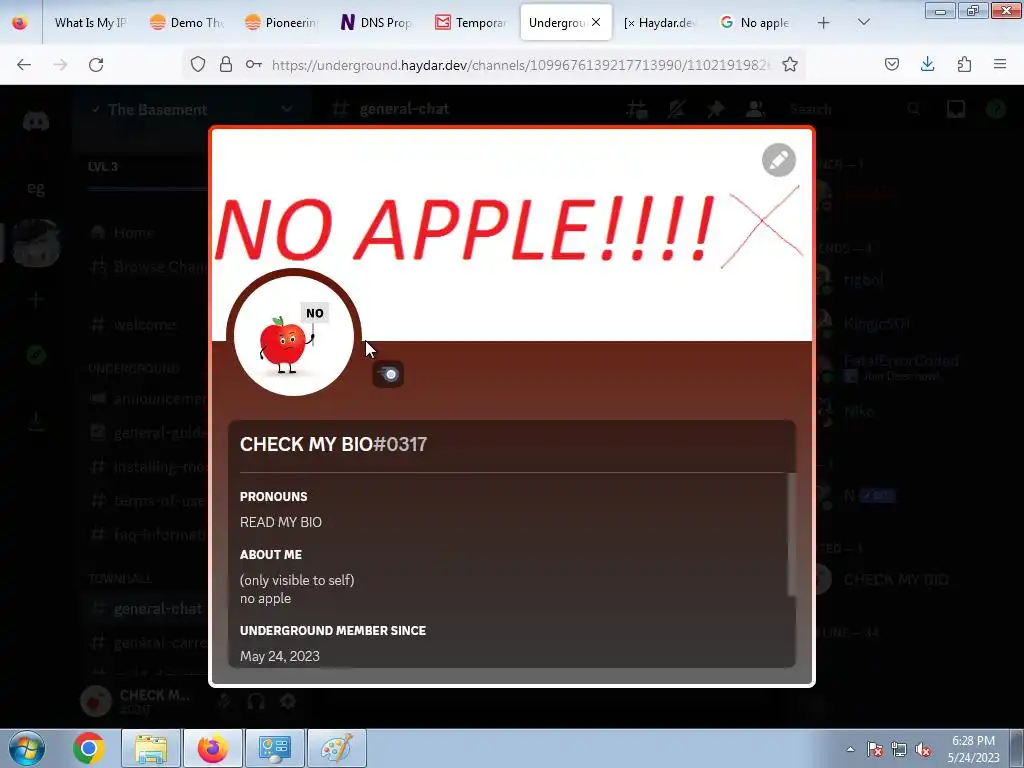1024x768 pixels.
Task: Click the NO APPLE!!!! profile banner
Action: [x=511, y=234]
